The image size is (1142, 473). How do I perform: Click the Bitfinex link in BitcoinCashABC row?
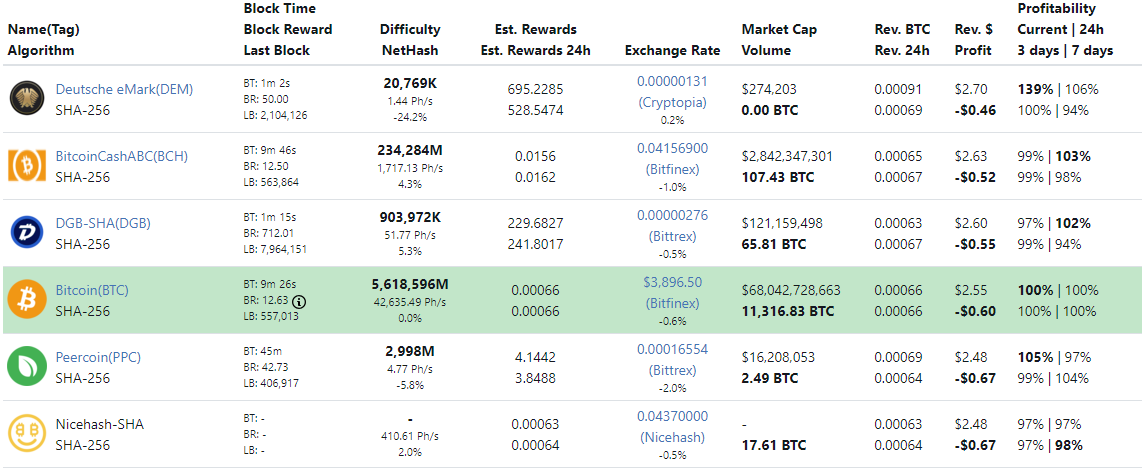(x=672, y=169)
